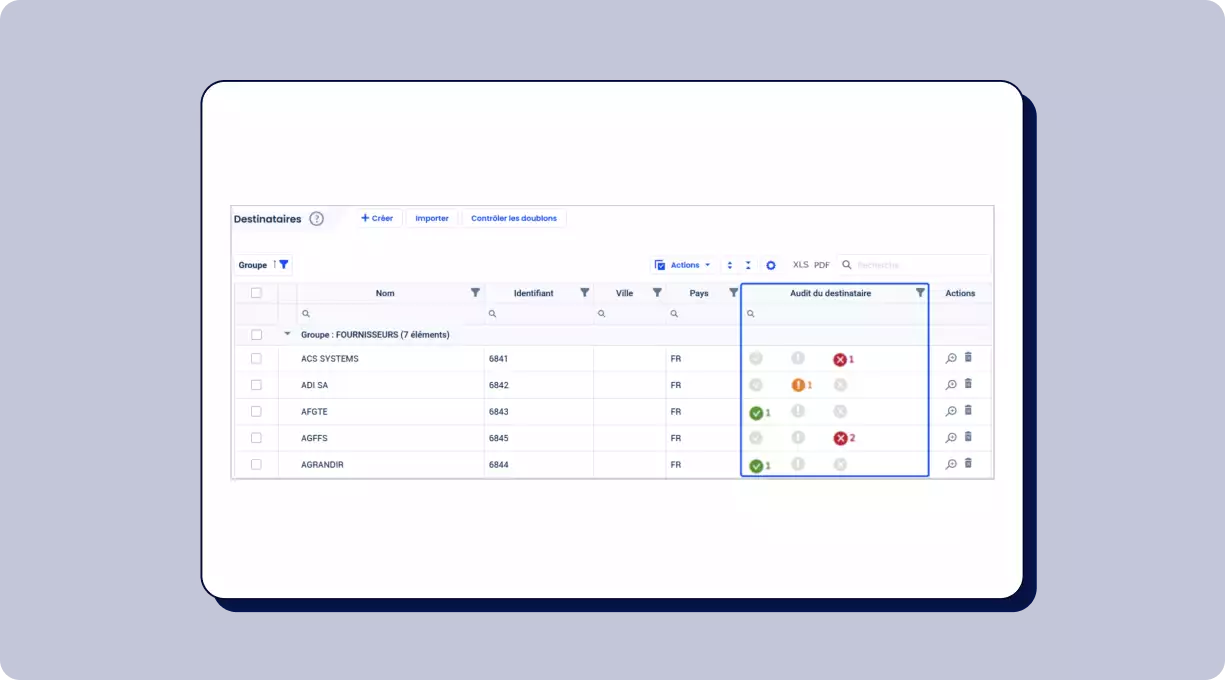Export the table as XLS
1225x680 pixels.
(x=800, y=265)
